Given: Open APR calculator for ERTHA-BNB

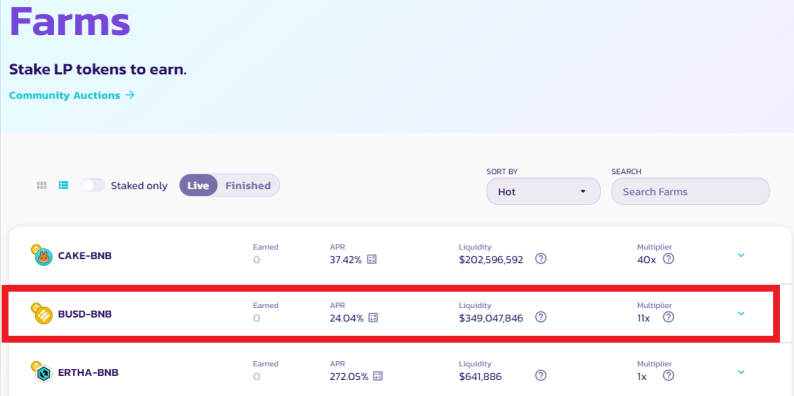Looking at the screenshot, I should pos(378,376).
